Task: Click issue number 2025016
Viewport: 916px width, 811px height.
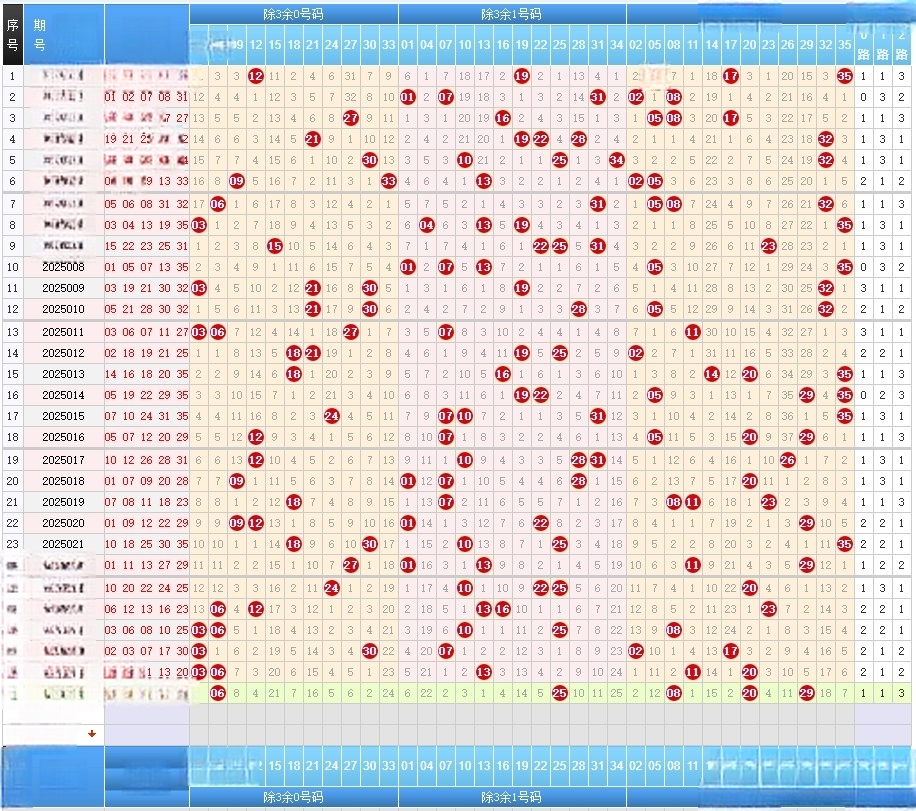Action: [63, 437]
